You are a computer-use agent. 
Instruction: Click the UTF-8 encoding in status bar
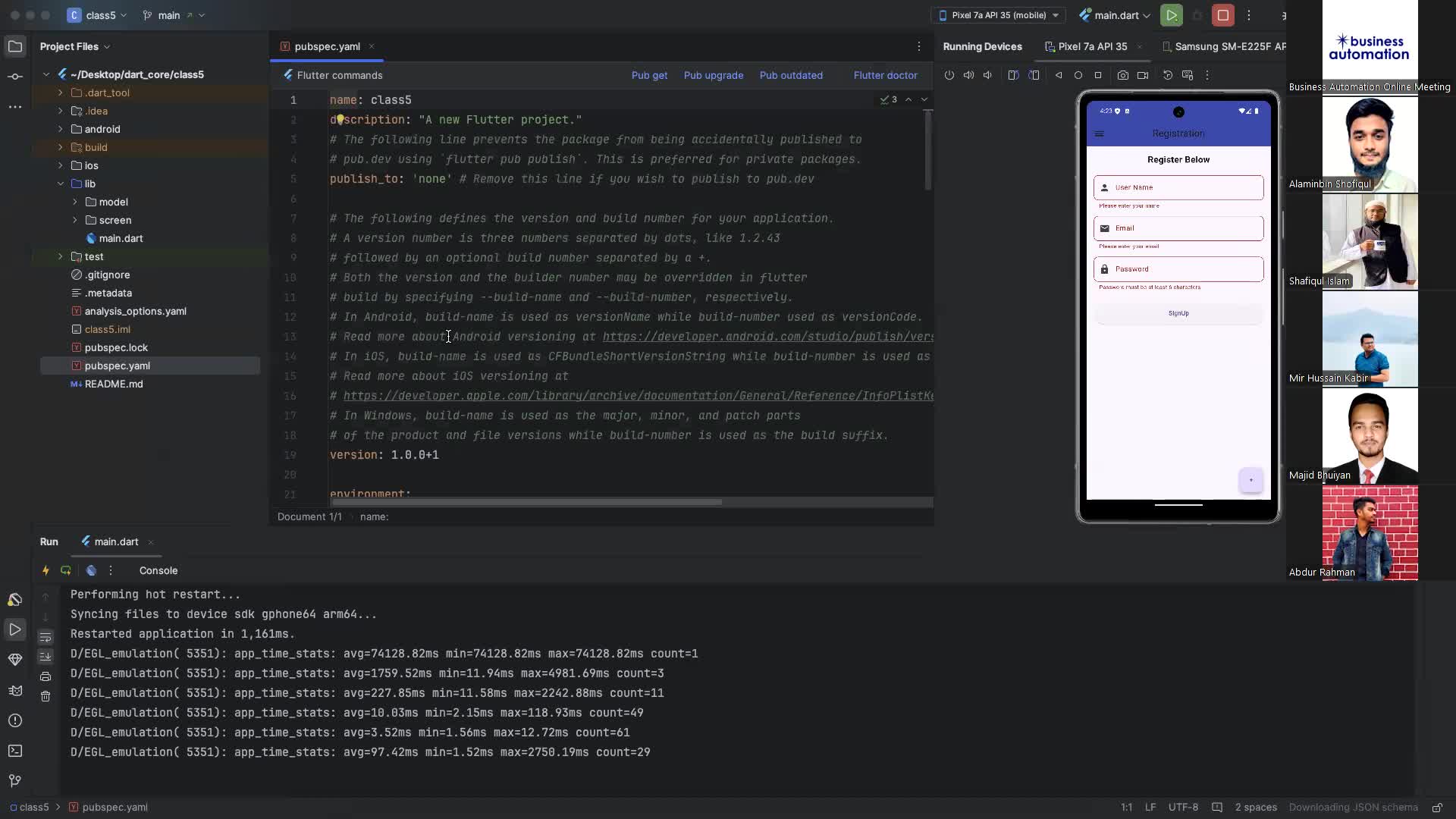click(x=1183, y=808)
